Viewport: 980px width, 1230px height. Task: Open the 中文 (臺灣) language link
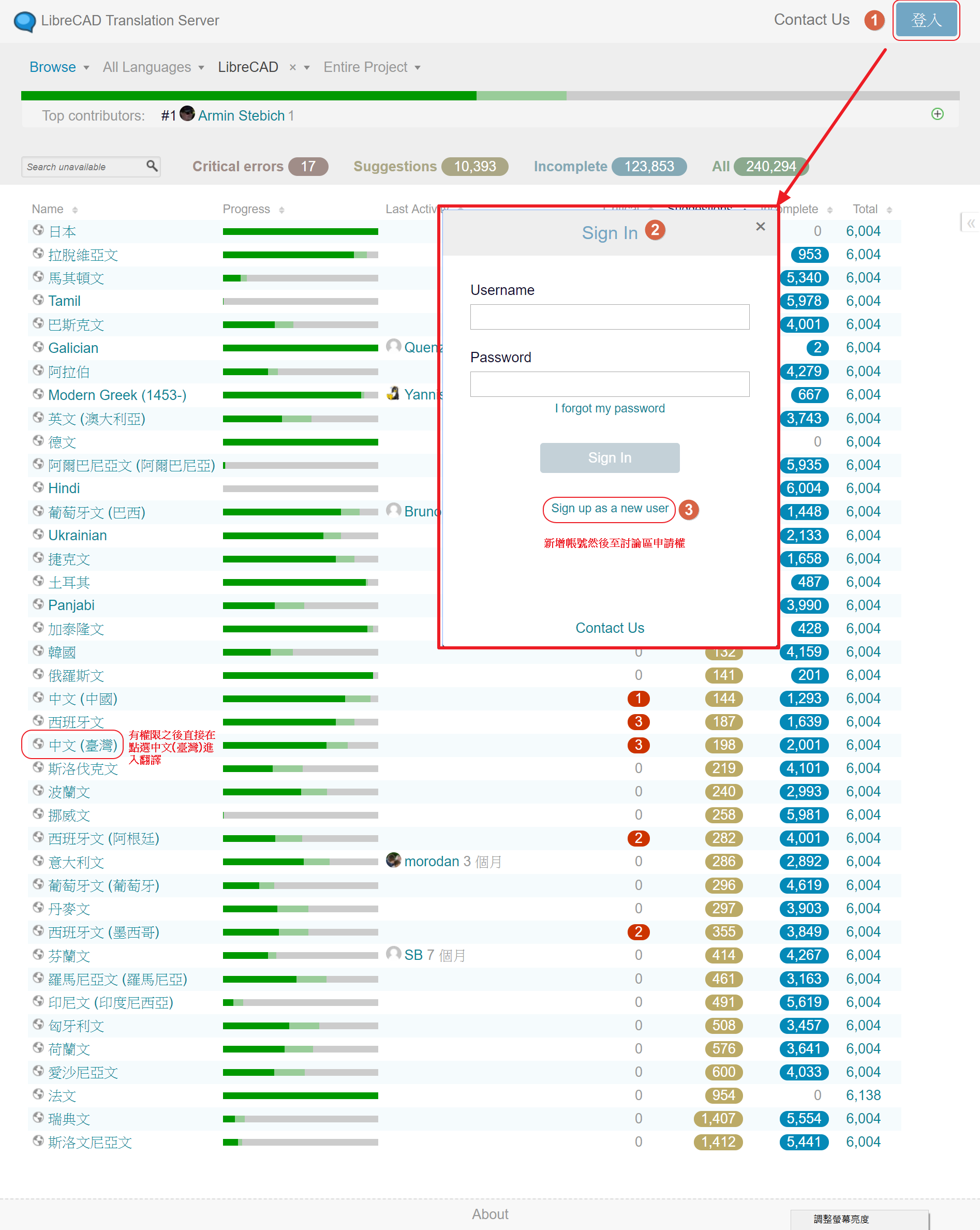tap(83, 745)
